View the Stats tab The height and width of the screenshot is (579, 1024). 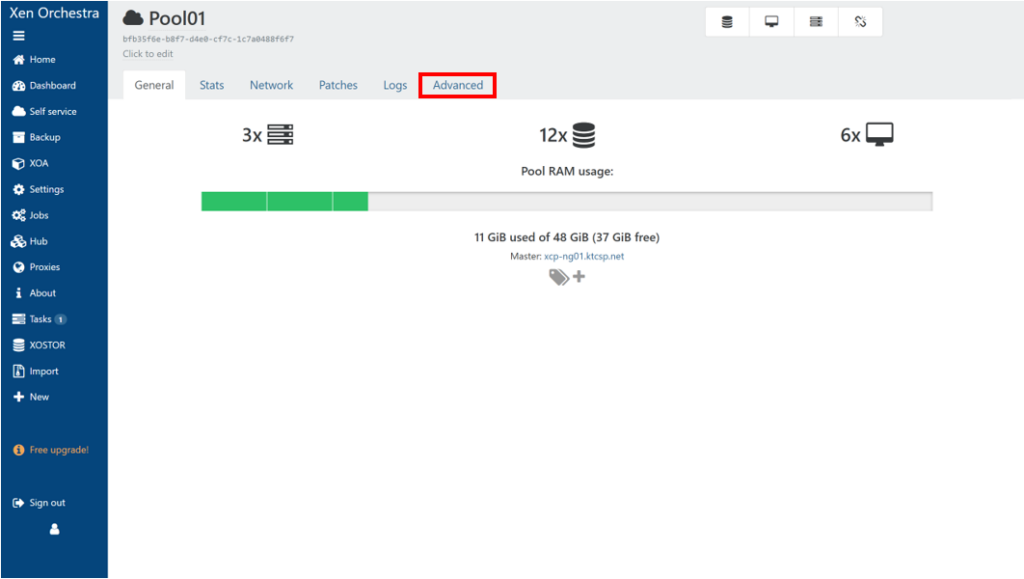[211, 86]
